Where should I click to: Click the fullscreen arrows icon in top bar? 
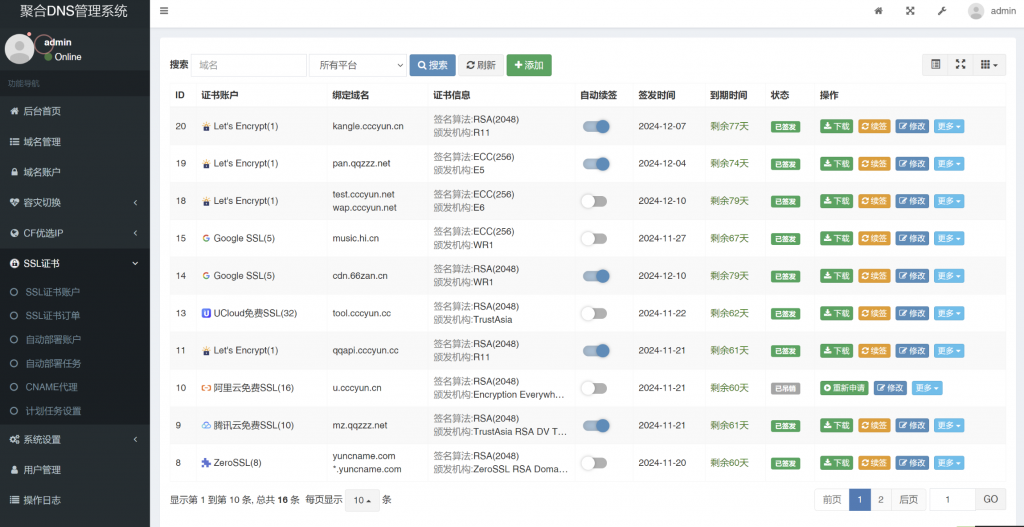[x=910, y=10]
